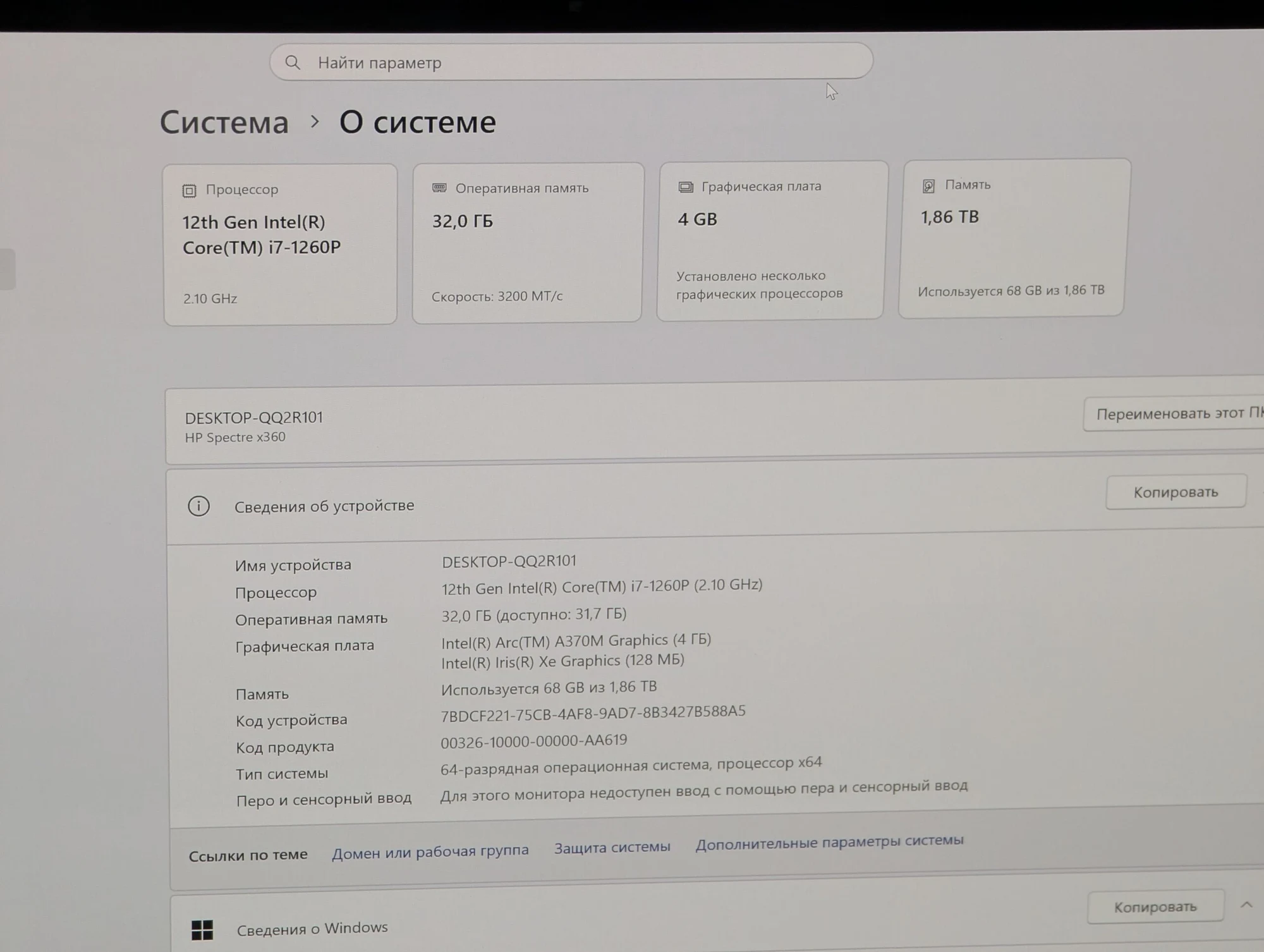Click the info circle icon

(198, 506)
